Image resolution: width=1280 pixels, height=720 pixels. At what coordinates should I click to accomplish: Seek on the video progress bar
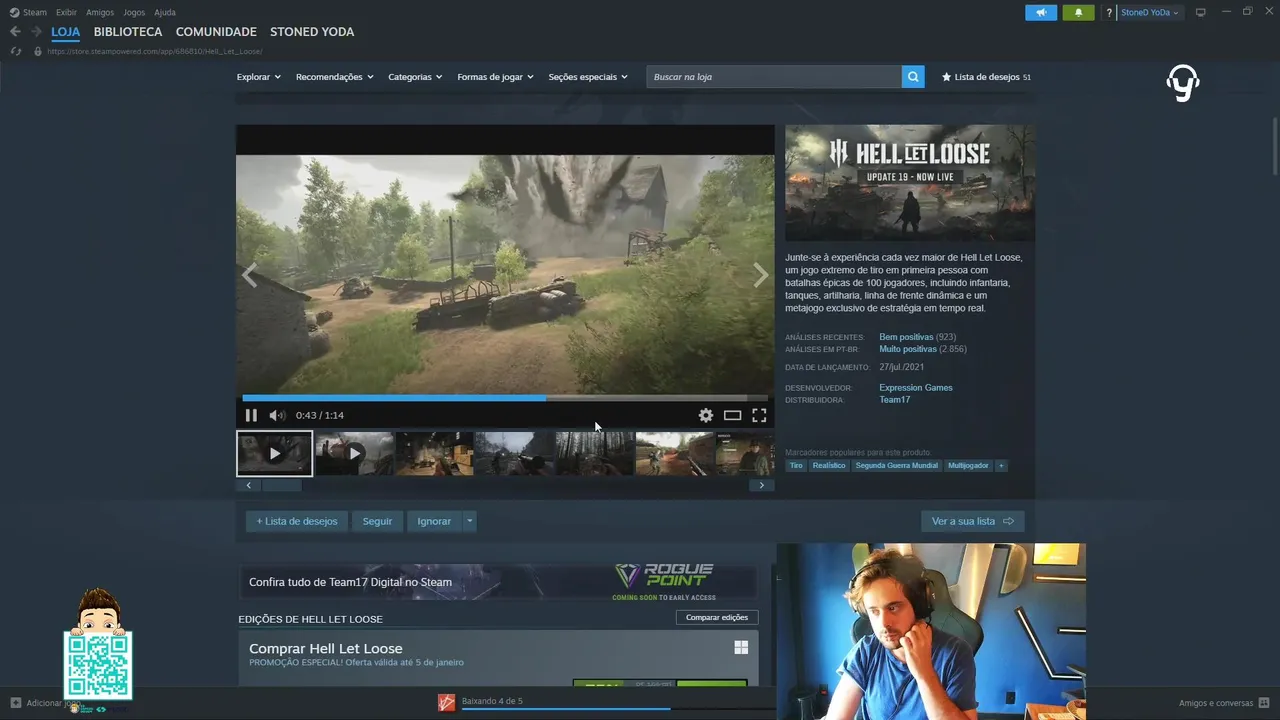coord(505,398)
